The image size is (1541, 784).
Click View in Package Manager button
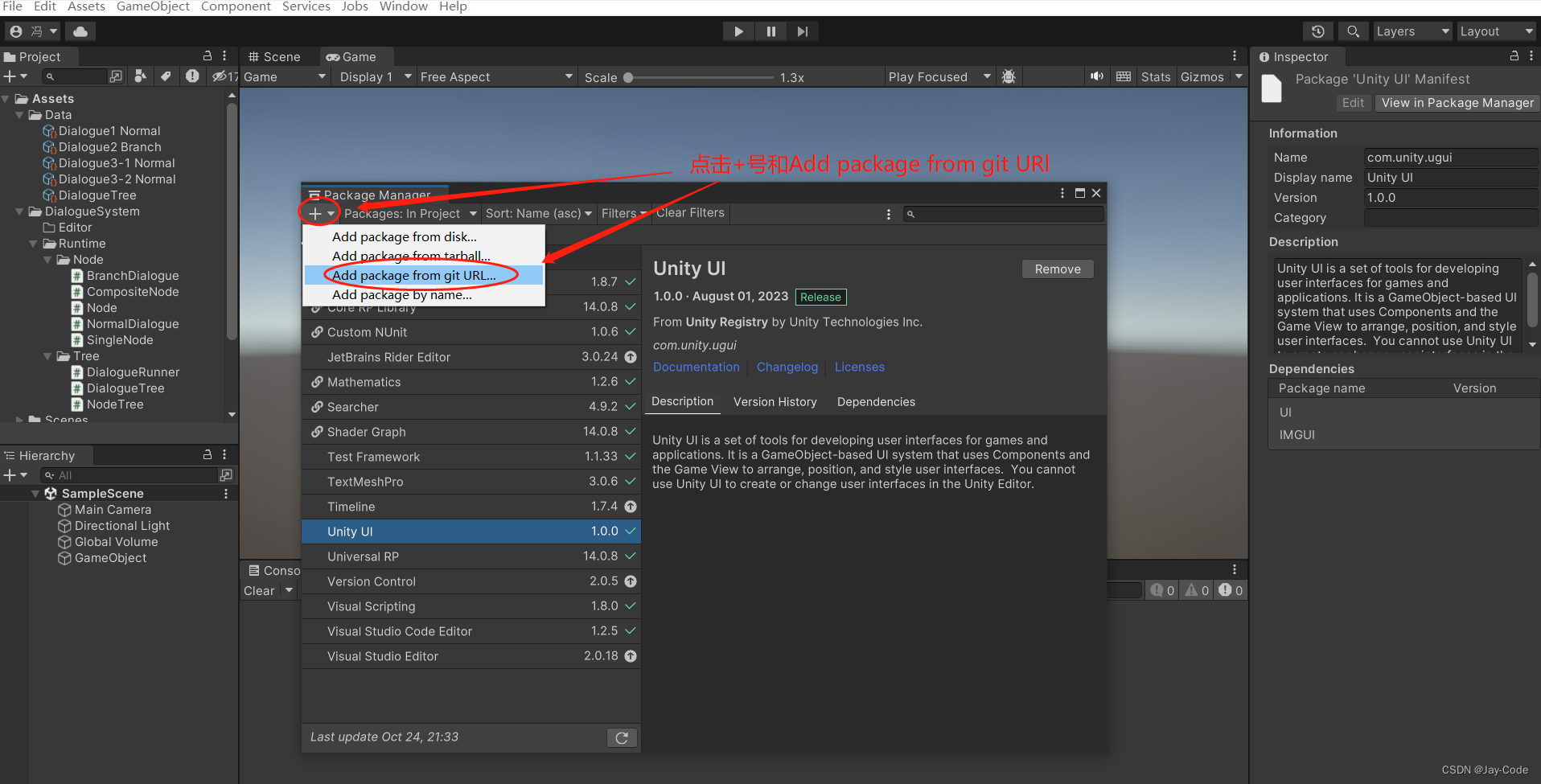pyautogui.click(x=1457, y=103)
